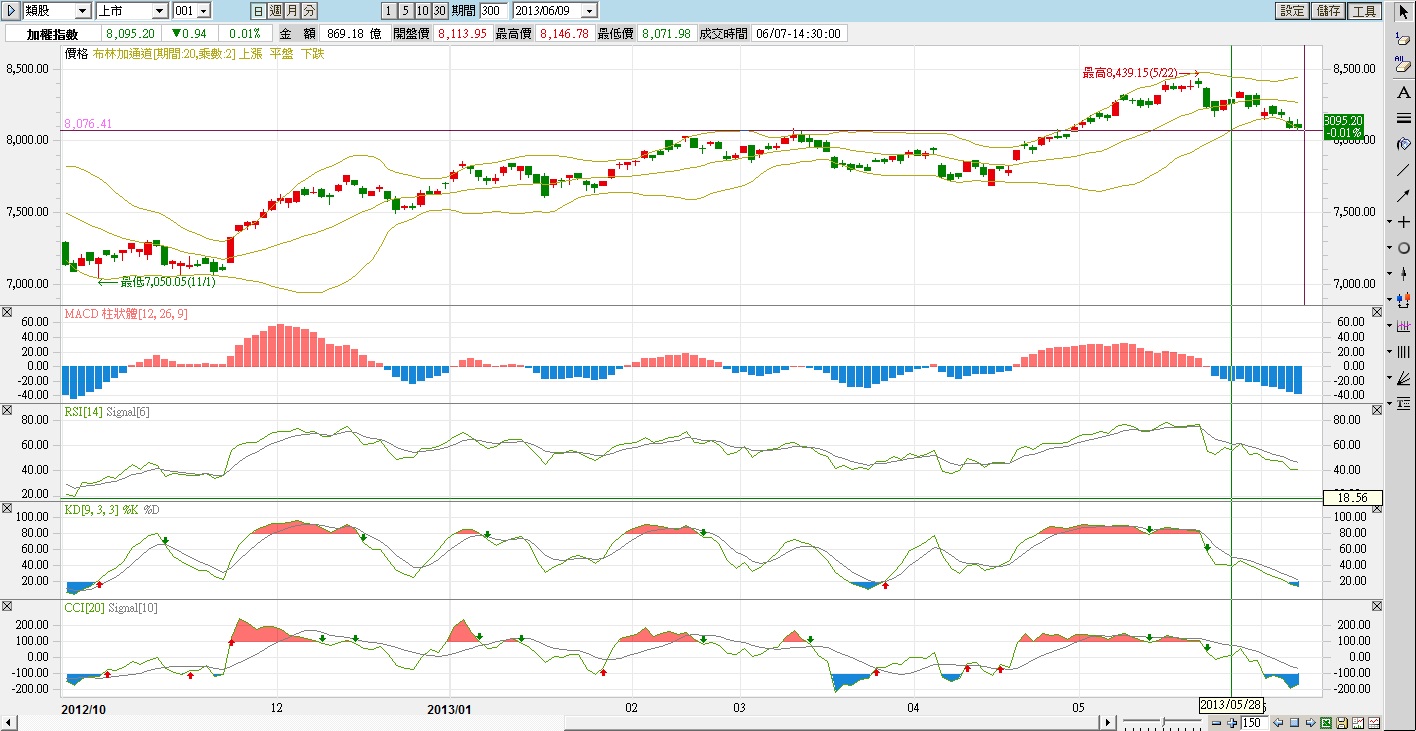Switch to minute 分 chart period
The image size is (1416, 731).
(x=309, y=11)
